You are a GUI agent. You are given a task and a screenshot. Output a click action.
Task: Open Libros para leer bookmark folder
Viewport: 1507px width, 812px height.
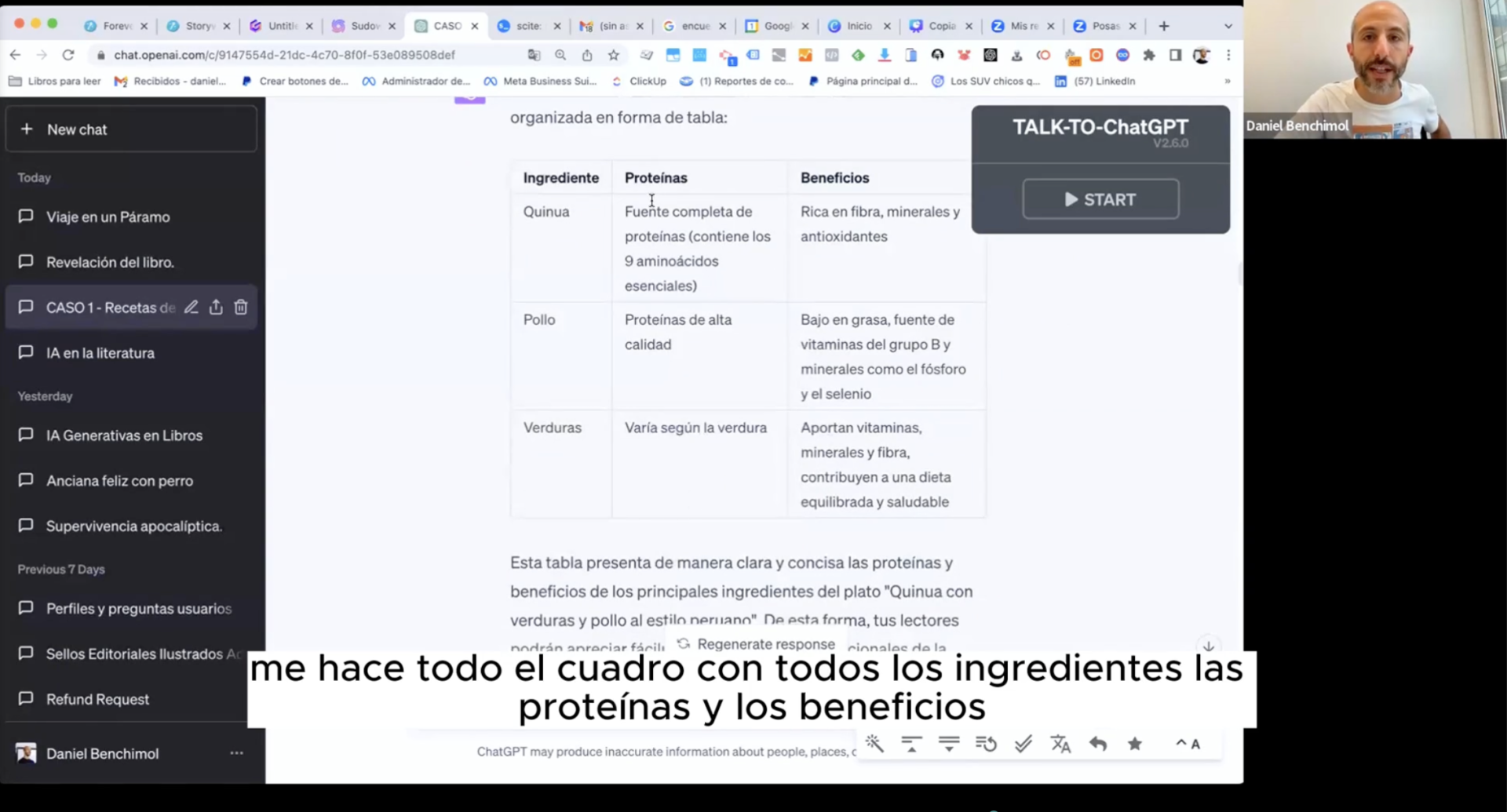click(55, 81)
